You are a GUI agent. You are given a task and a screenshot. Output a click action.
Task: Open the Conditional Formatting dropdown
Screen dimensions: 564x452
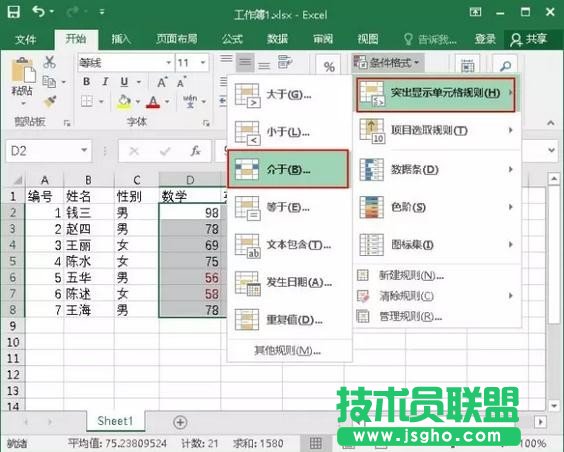(x=388, y=63)
